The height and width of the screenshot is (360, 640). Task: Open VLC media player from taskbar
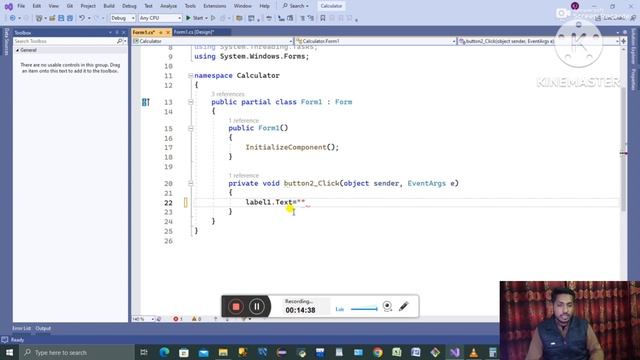473,352
